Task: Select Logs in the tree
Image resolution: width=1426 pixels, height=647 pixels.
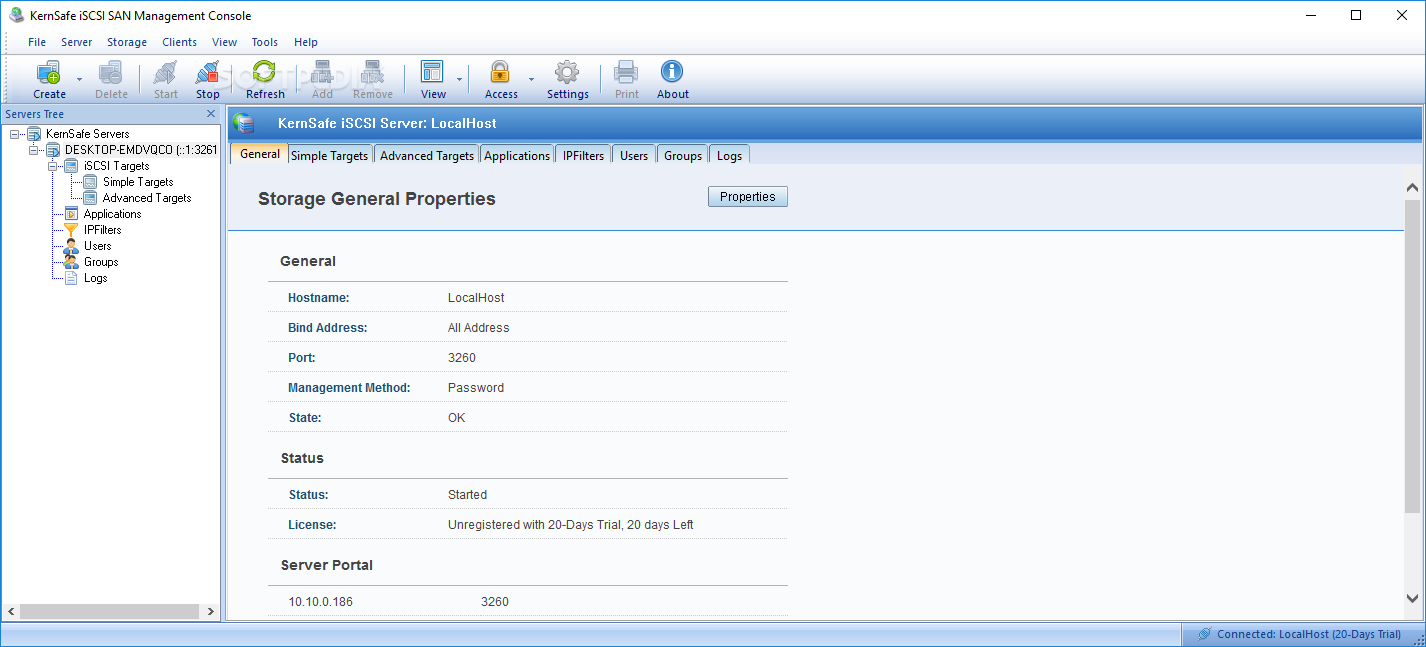Action: pos(95,278)
